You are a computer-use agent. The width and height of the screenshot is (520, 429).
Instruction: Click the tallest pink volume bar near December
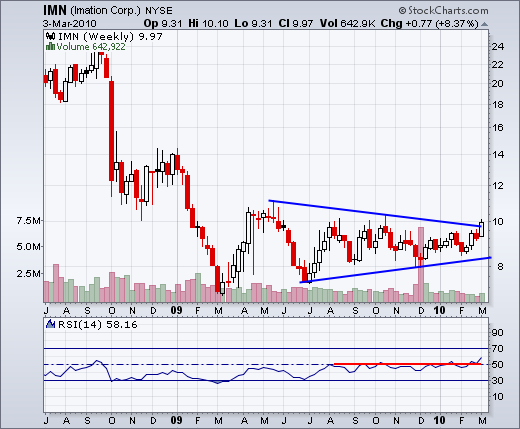(421, 264)
